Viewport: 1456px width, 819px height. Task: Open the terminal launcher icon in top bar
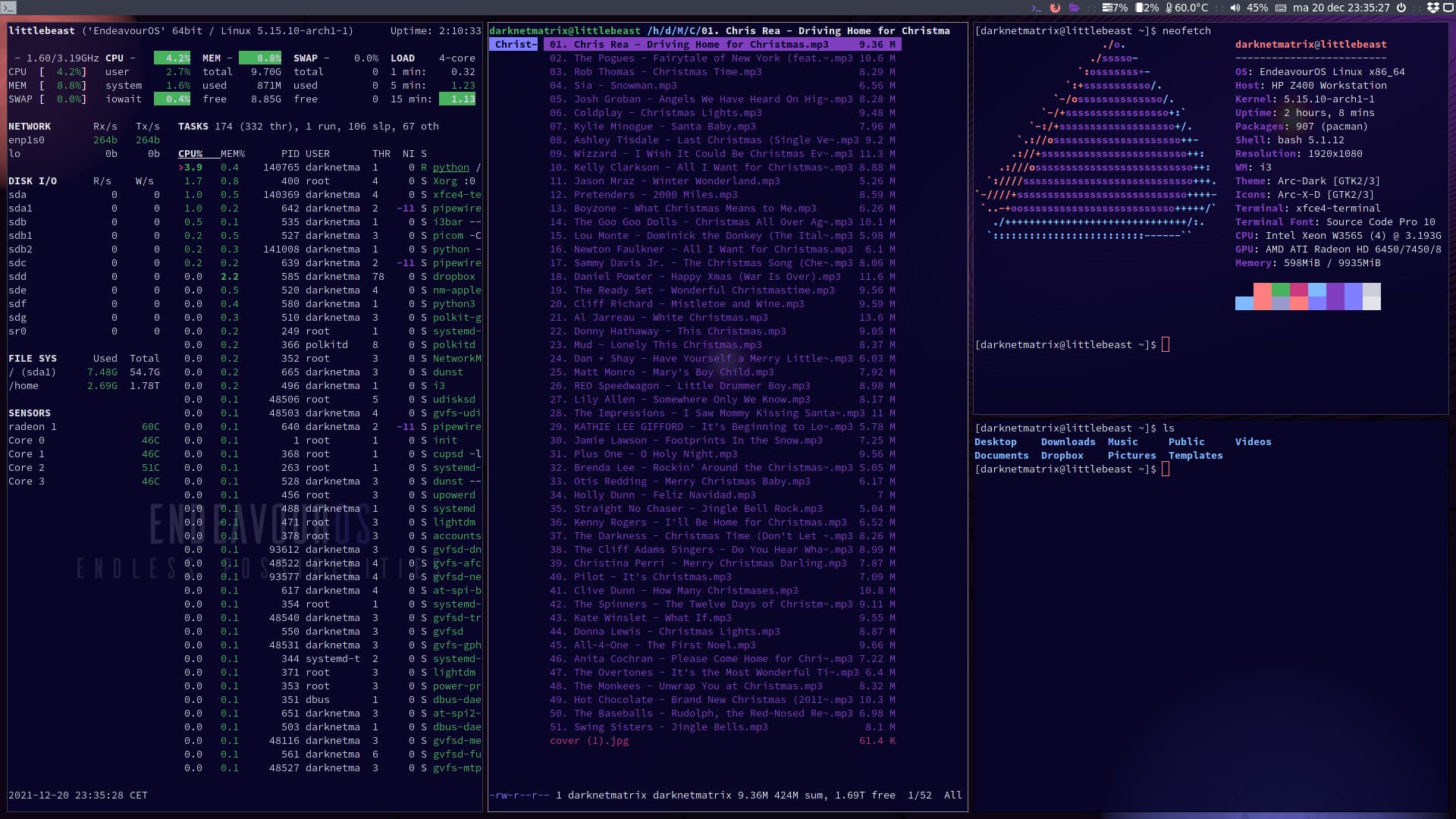pyautogui.click(x=1036, y=8)
